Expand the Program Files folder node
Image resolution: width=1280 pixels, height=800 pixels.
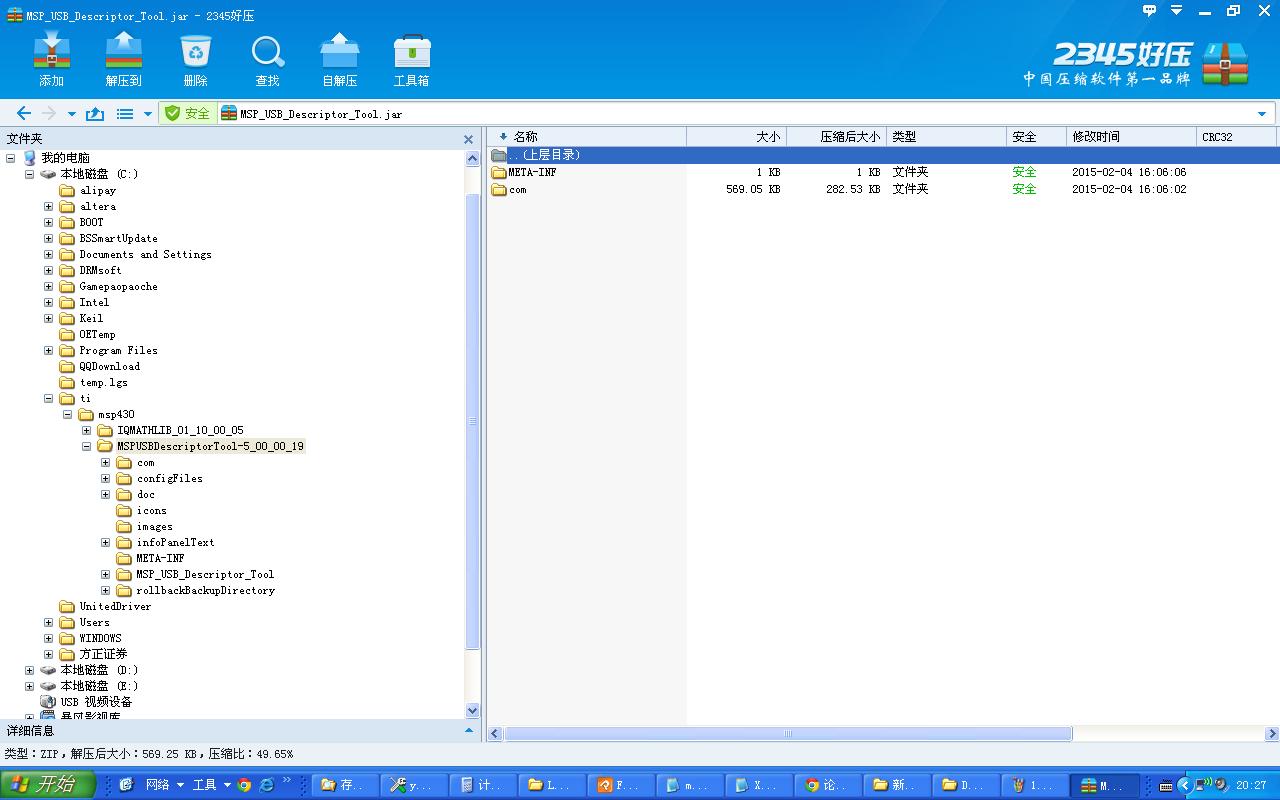point(48,350)
